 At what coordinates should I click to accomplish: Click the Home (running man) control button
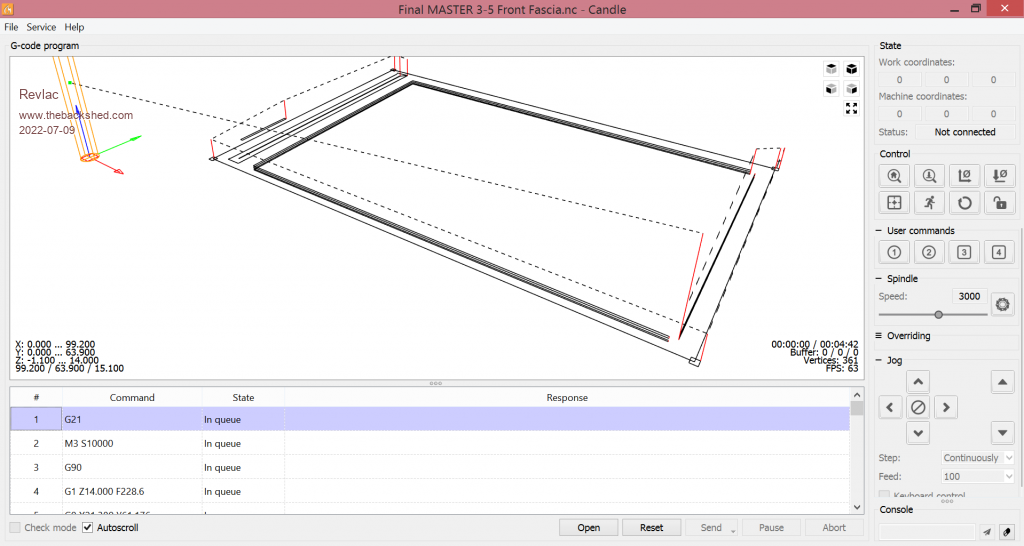click(929, 203)
